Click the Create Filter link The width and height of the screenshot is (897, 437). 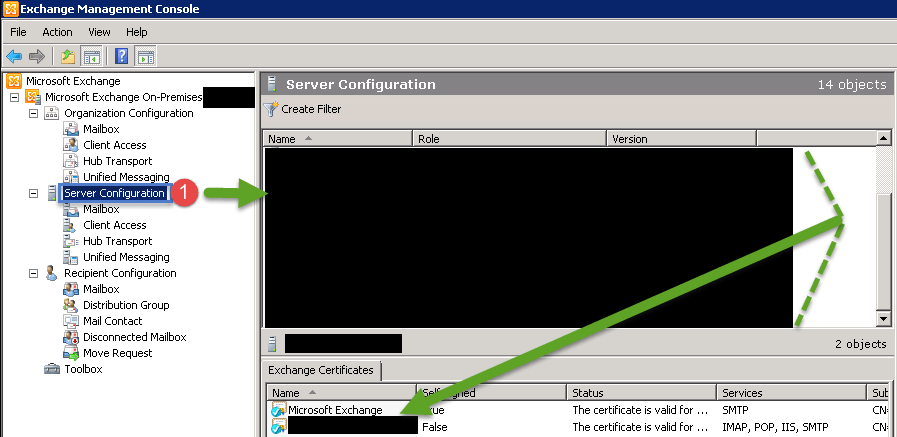point(311,109)
